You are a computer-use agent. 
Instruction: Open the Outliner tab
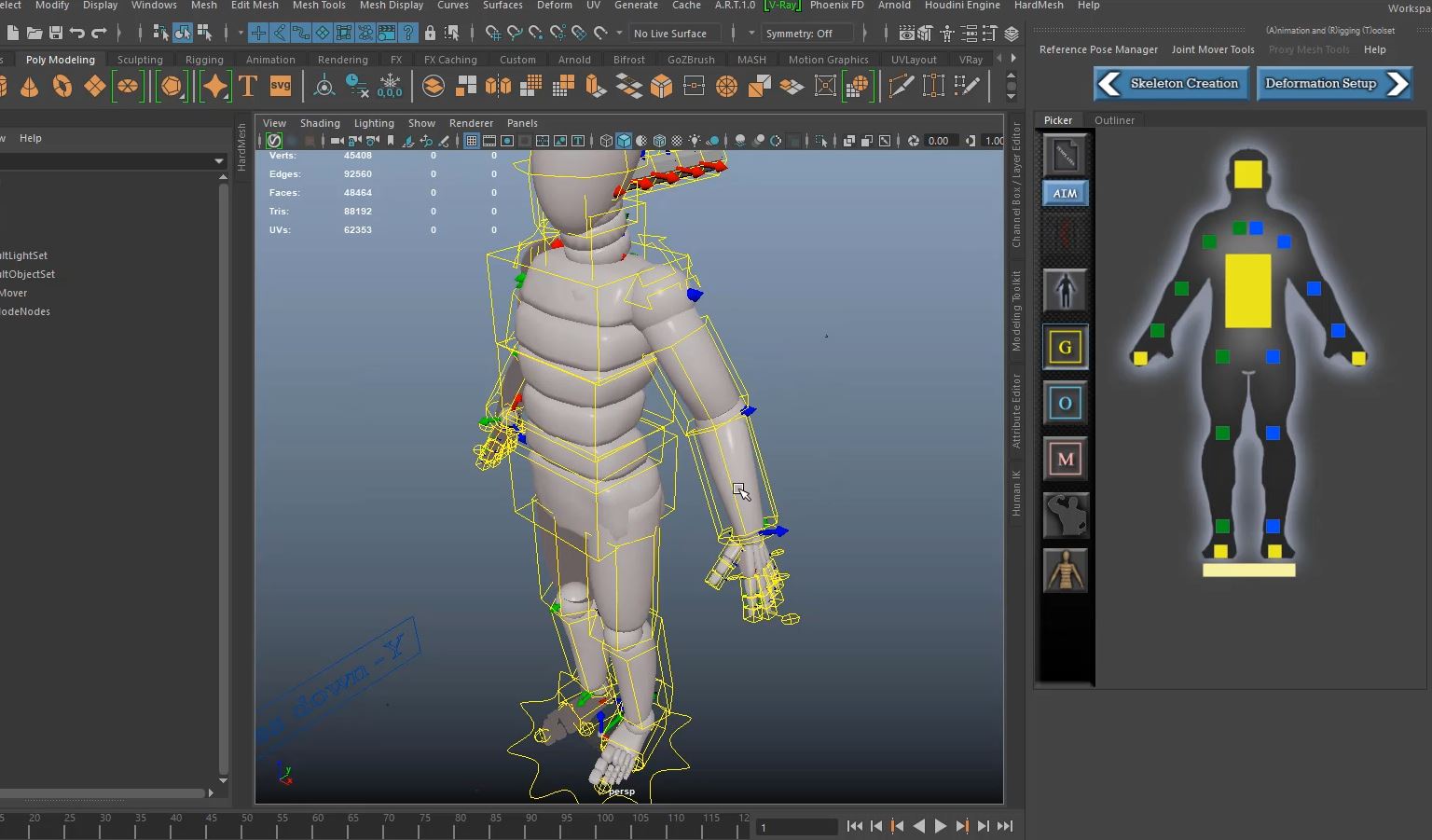tap(1114, 120)
